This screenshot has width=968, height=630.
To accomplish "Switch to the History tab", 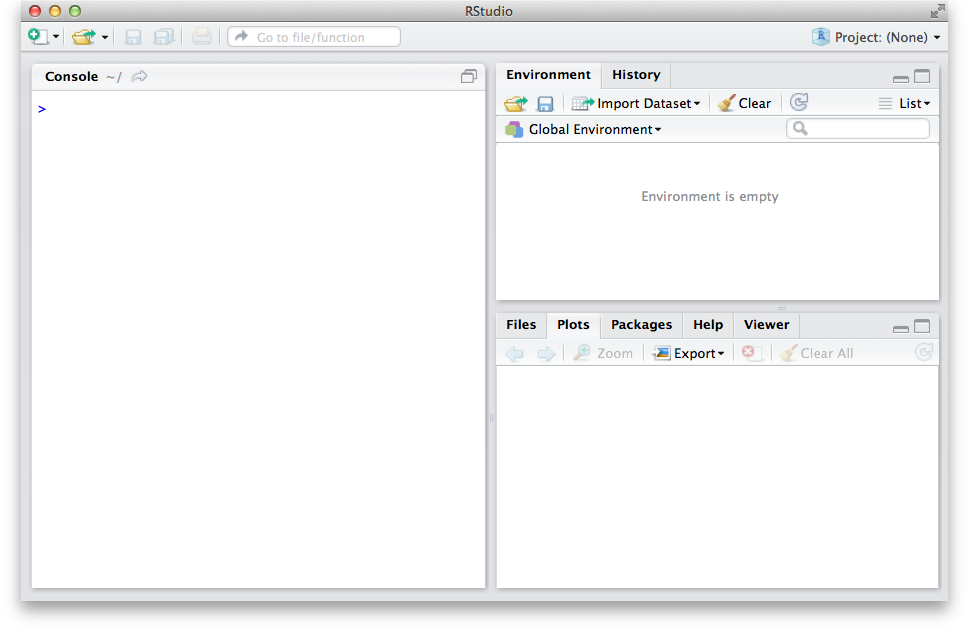I will point(636,75).
